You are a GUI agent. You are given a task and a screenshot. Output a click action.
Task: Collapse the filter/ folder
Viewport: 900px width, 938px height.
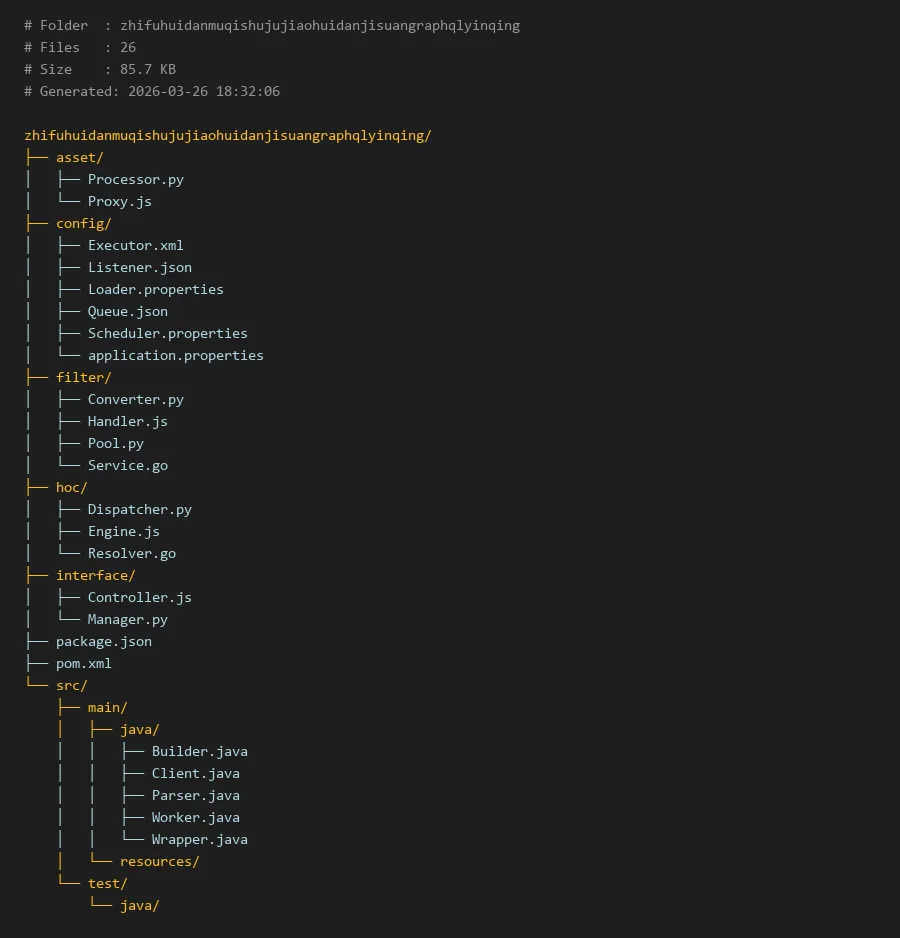click(83, 377)
